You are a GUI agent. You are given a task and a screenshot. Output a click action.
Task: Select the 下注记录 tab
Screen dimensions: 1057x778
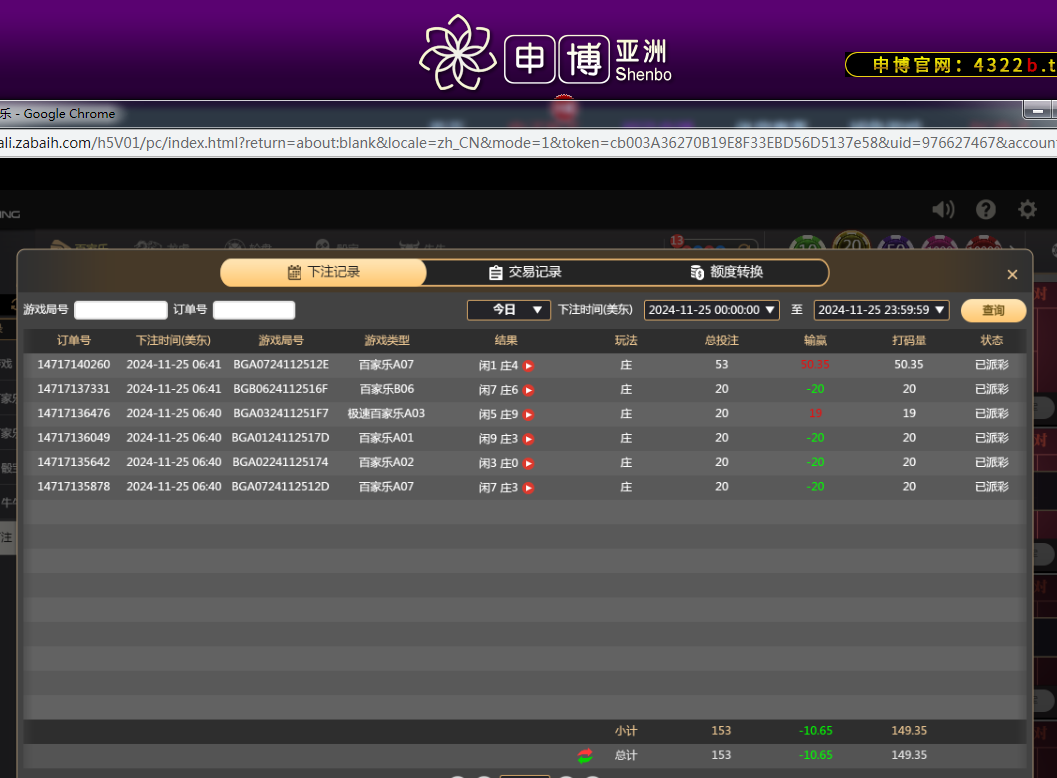point(323,272)
